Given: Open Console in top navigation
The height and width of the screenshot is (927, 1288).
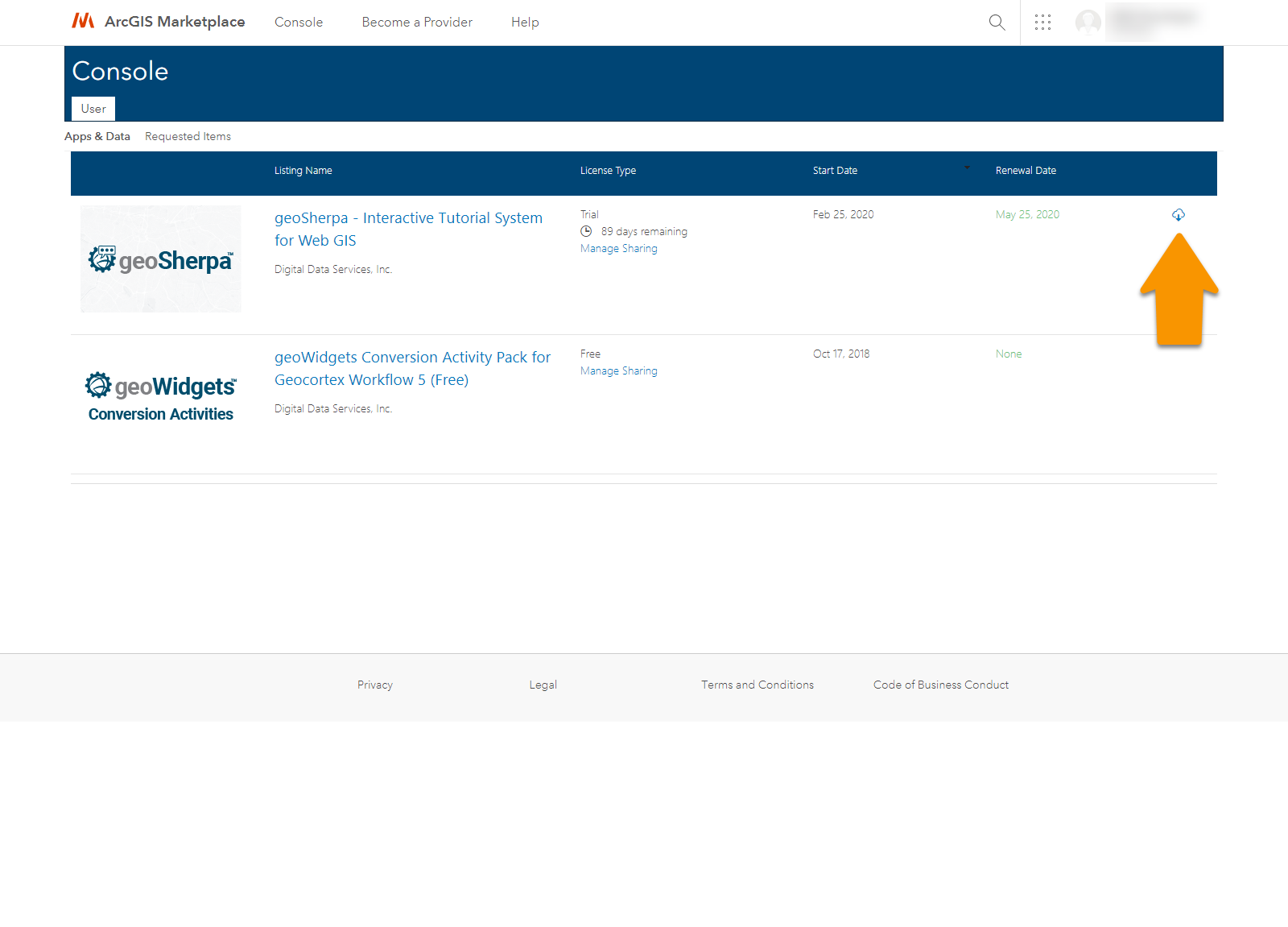Looking at the screenshot, I should 299,23.
